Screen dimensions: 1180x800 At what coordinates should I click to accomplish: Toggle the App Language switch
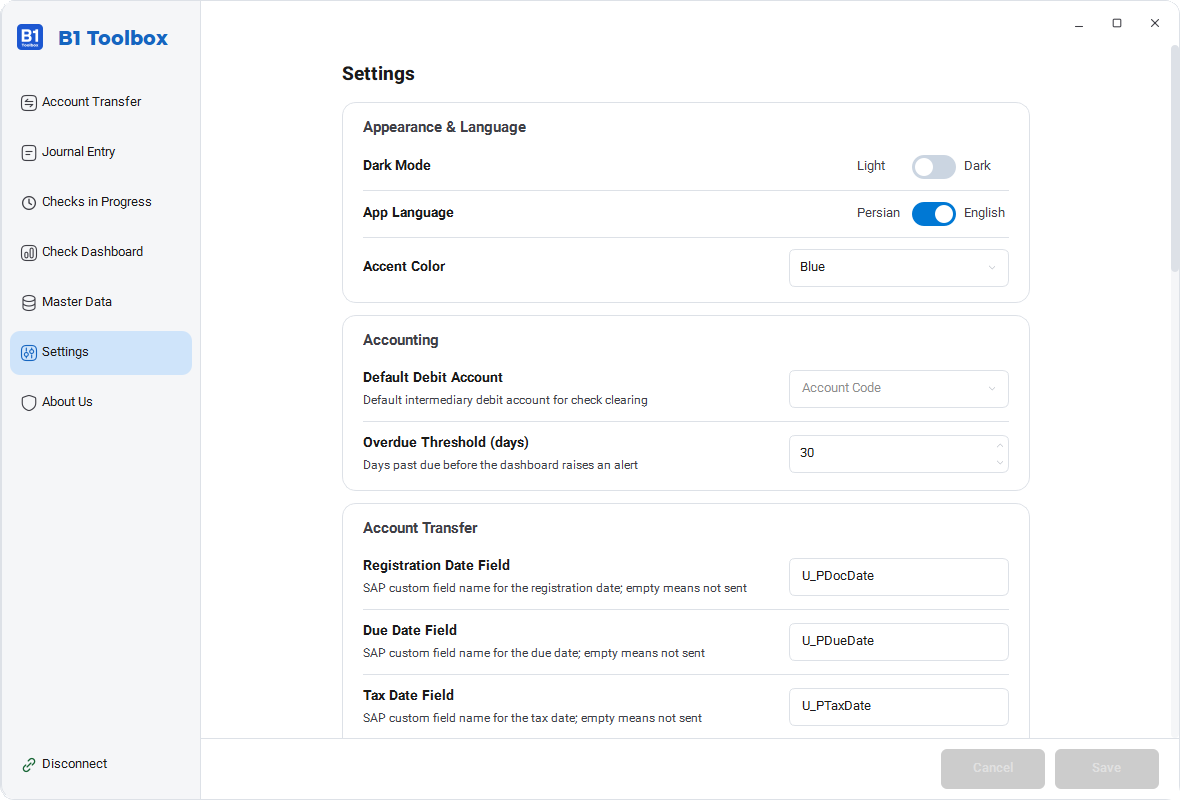click(933, 214)
